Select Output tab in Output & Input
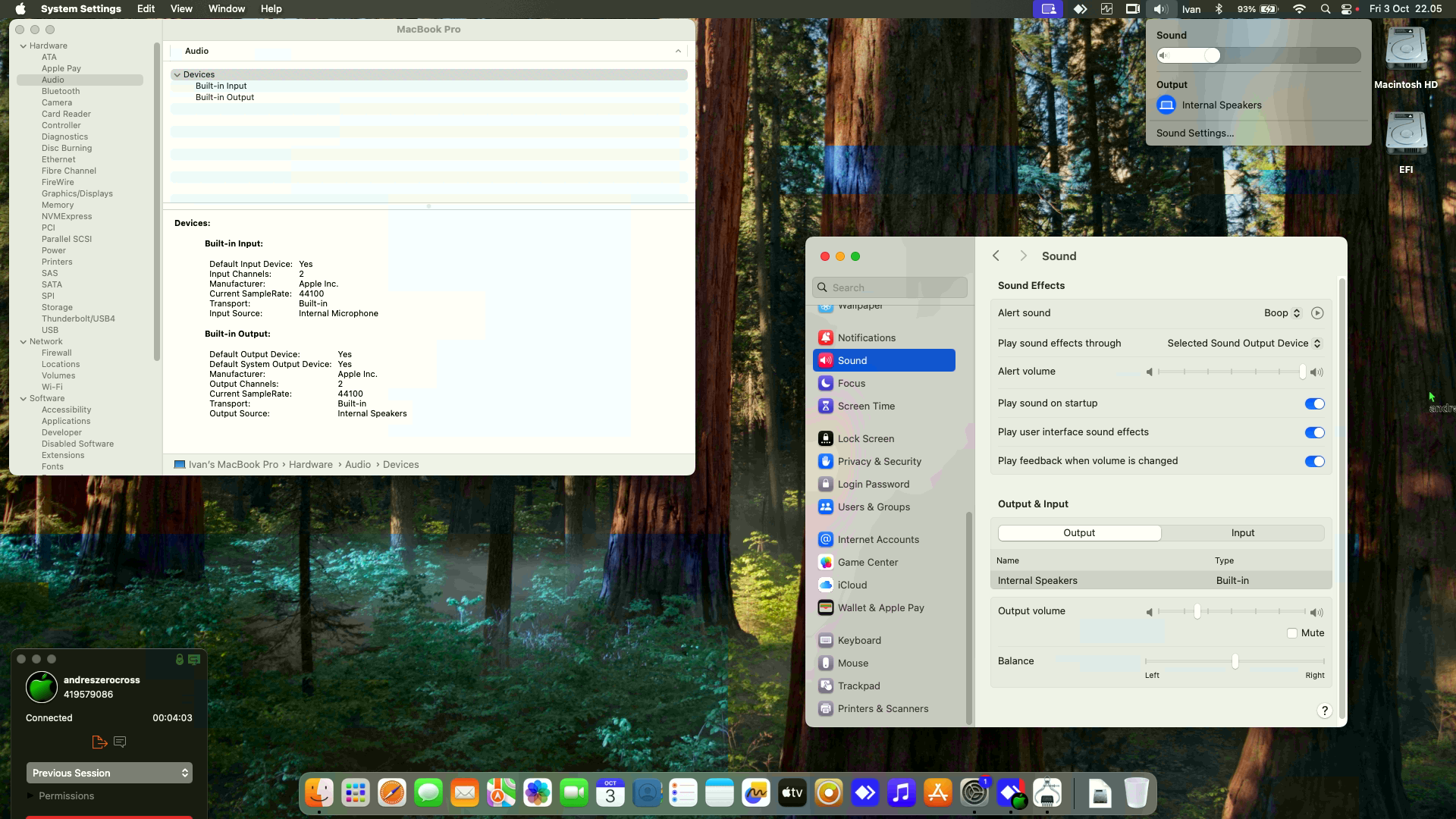The height and width of the screenshot is (819, 1456). pos(1079,533)
